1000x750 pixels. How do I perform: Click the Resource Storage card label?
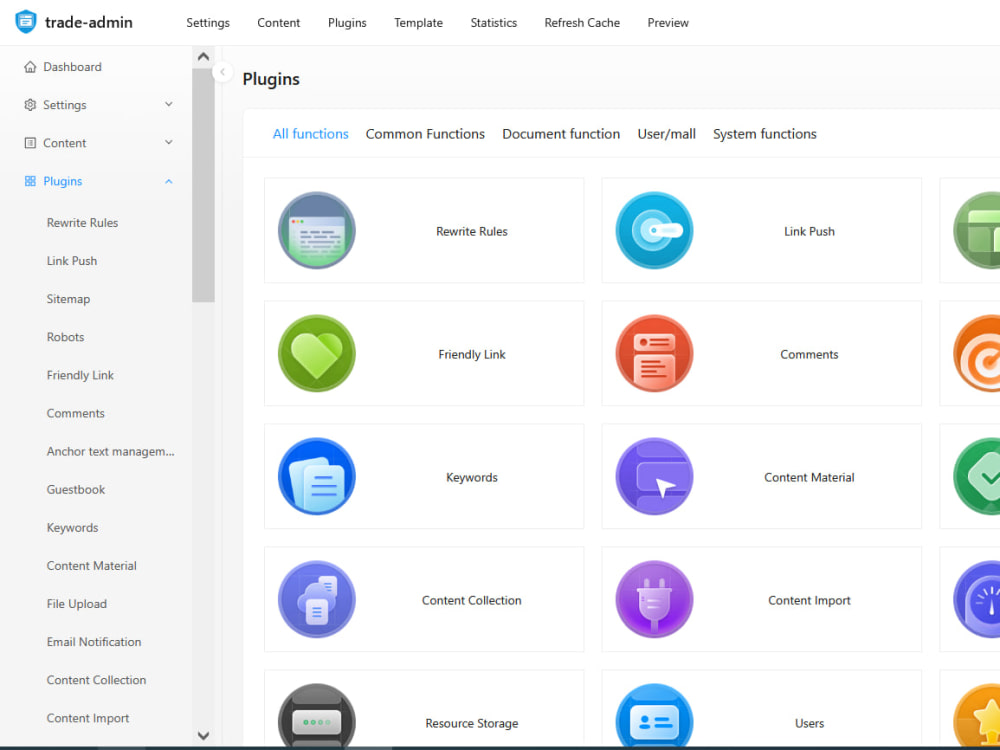pyautogui.click(x=472, y=723)
